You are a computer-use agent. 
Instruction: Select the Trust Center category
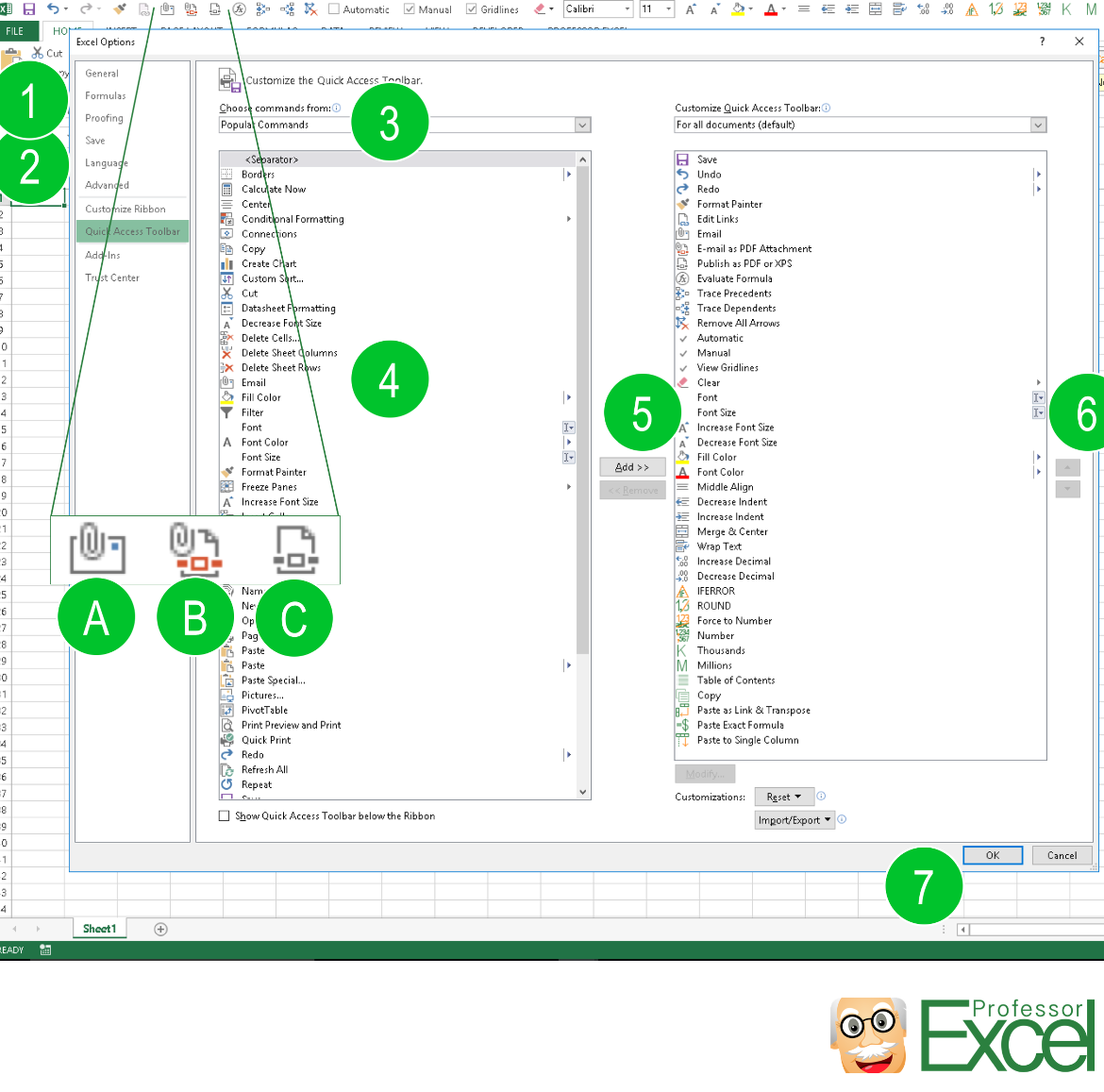112,278
